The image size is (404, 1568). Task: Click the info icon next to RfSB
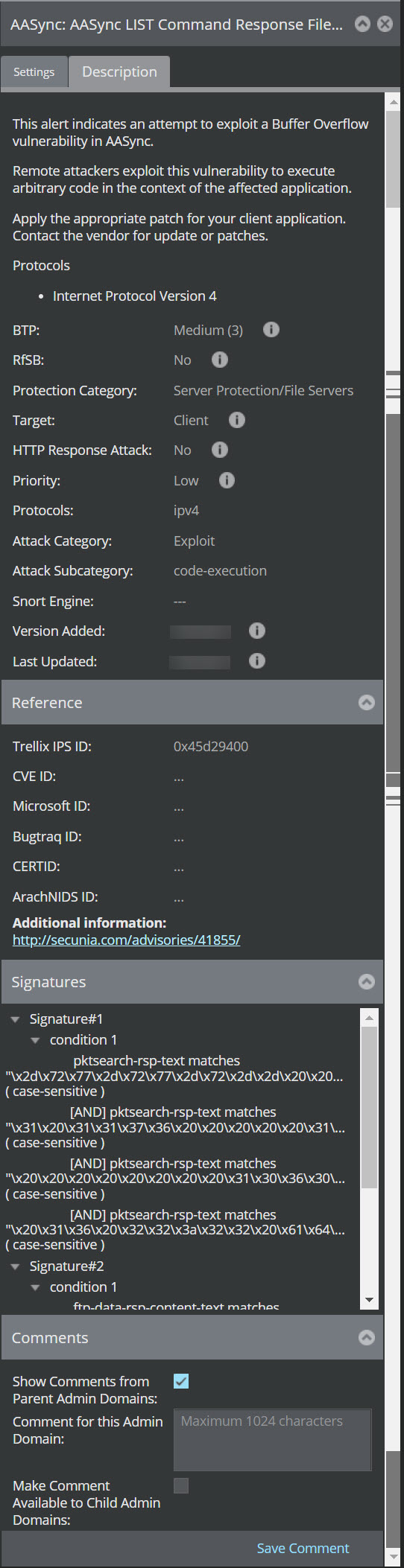click(x=219, y=360)
